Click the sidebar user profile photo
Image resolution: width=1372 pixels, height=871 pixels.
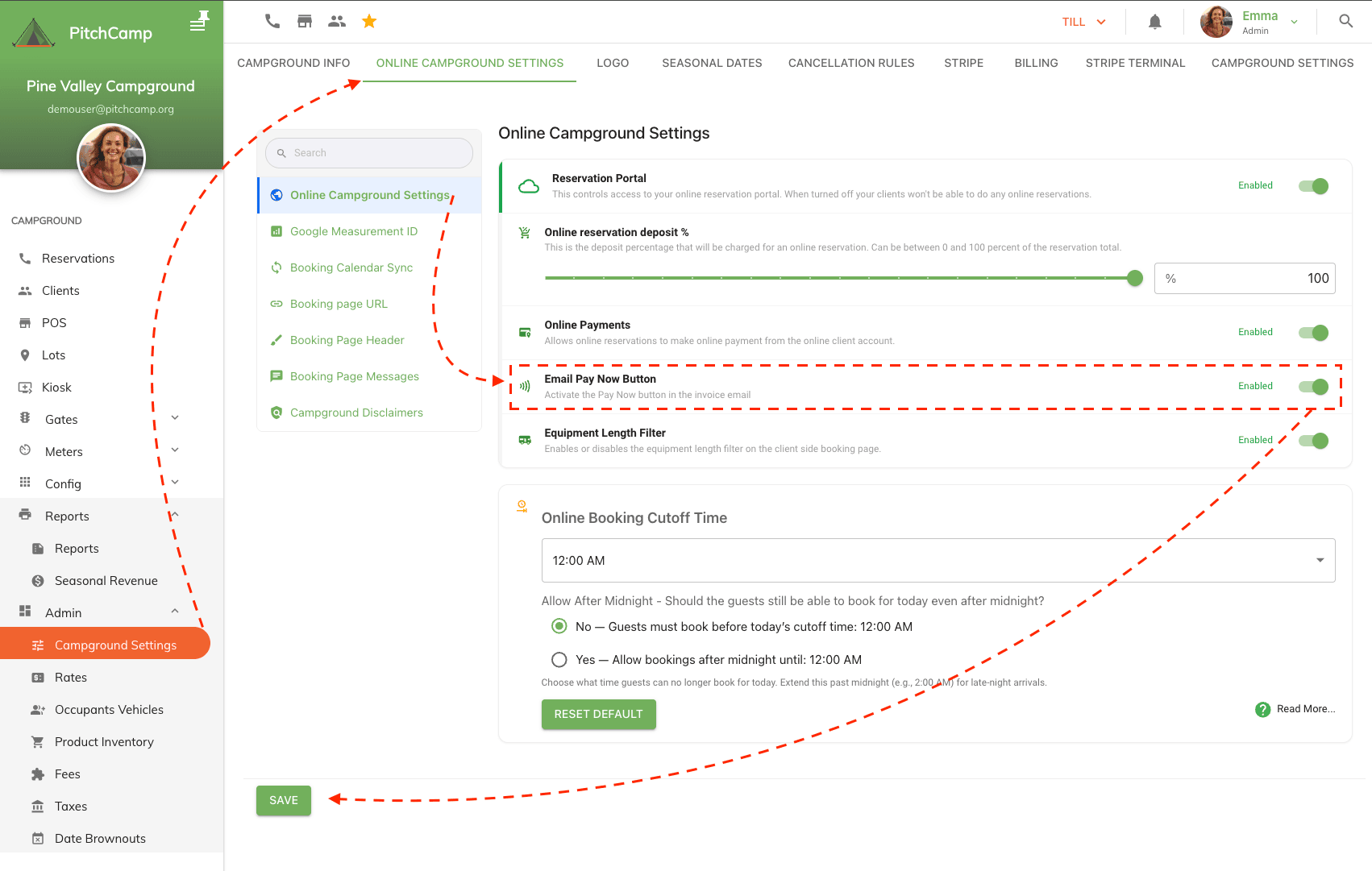point(111,158)
